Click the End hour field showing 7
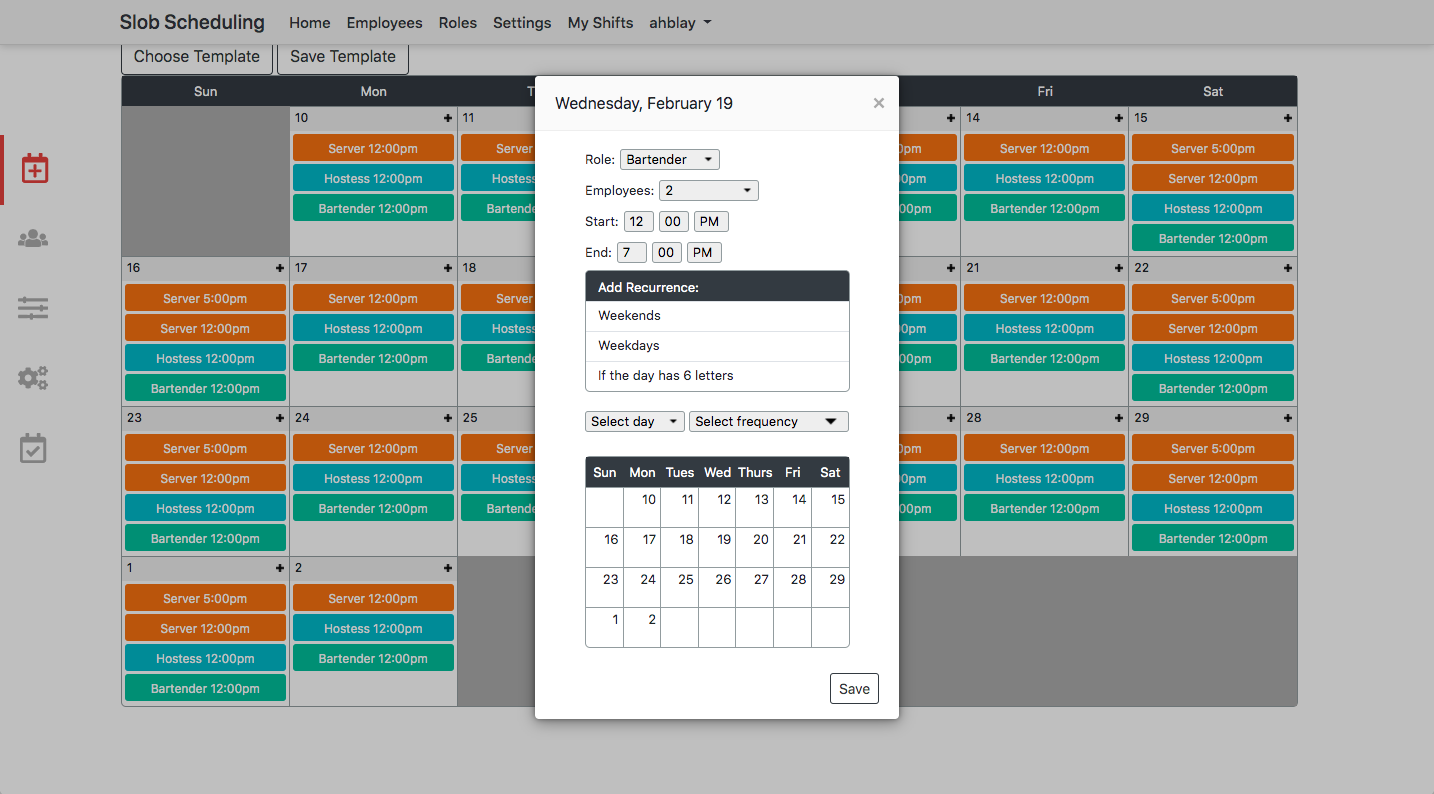The image size is (1434, 794). (632, 253)
